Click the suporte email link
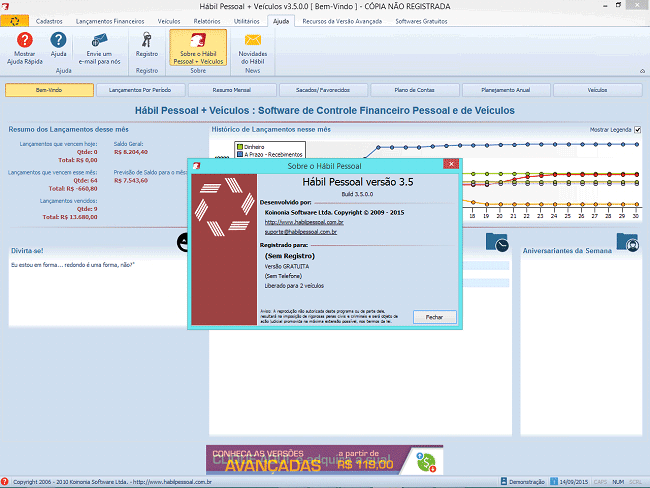Viewport: 650px width, 488px height. tap(301, 232)
